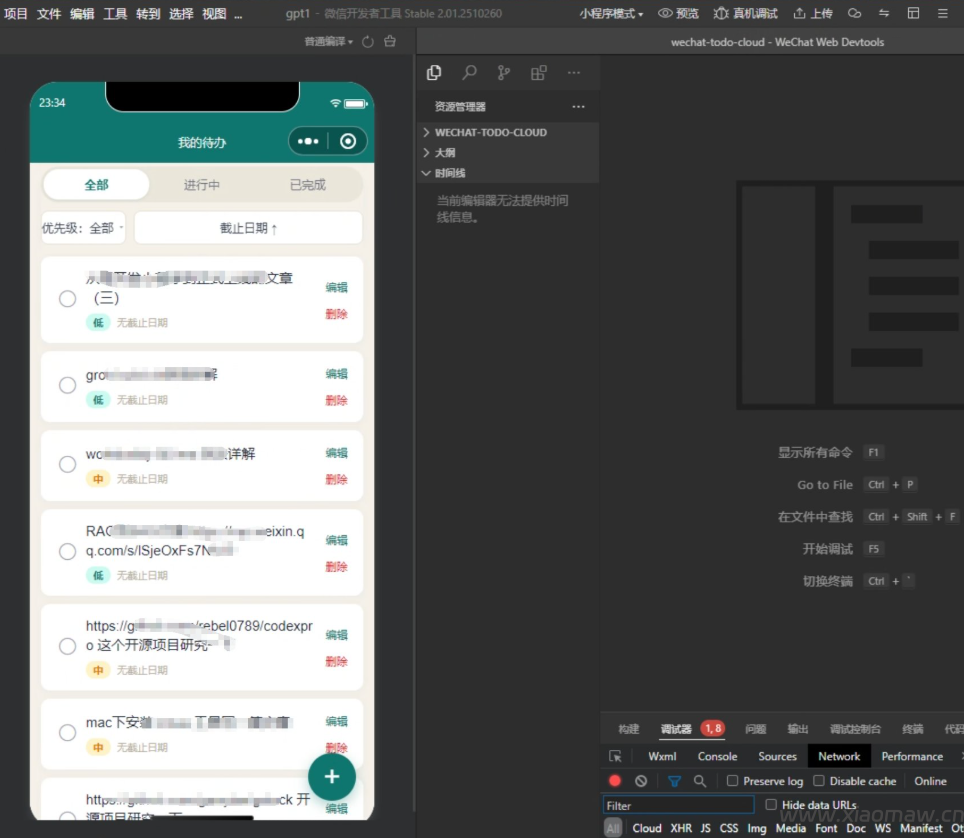
Task: Mark the RAG todo as complete
Action: 68,551
